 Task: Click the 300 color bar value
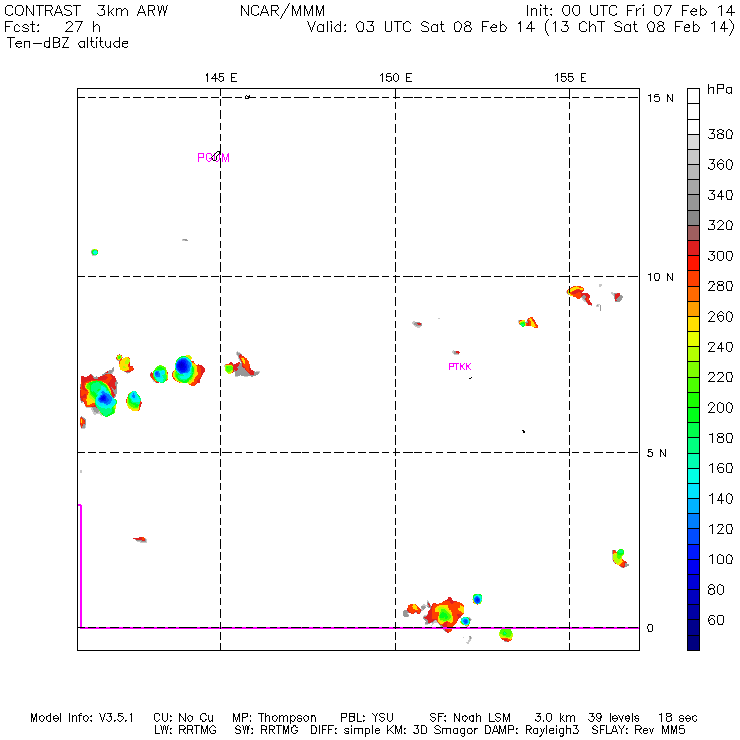pyautogui.click(x=720, y=256)
